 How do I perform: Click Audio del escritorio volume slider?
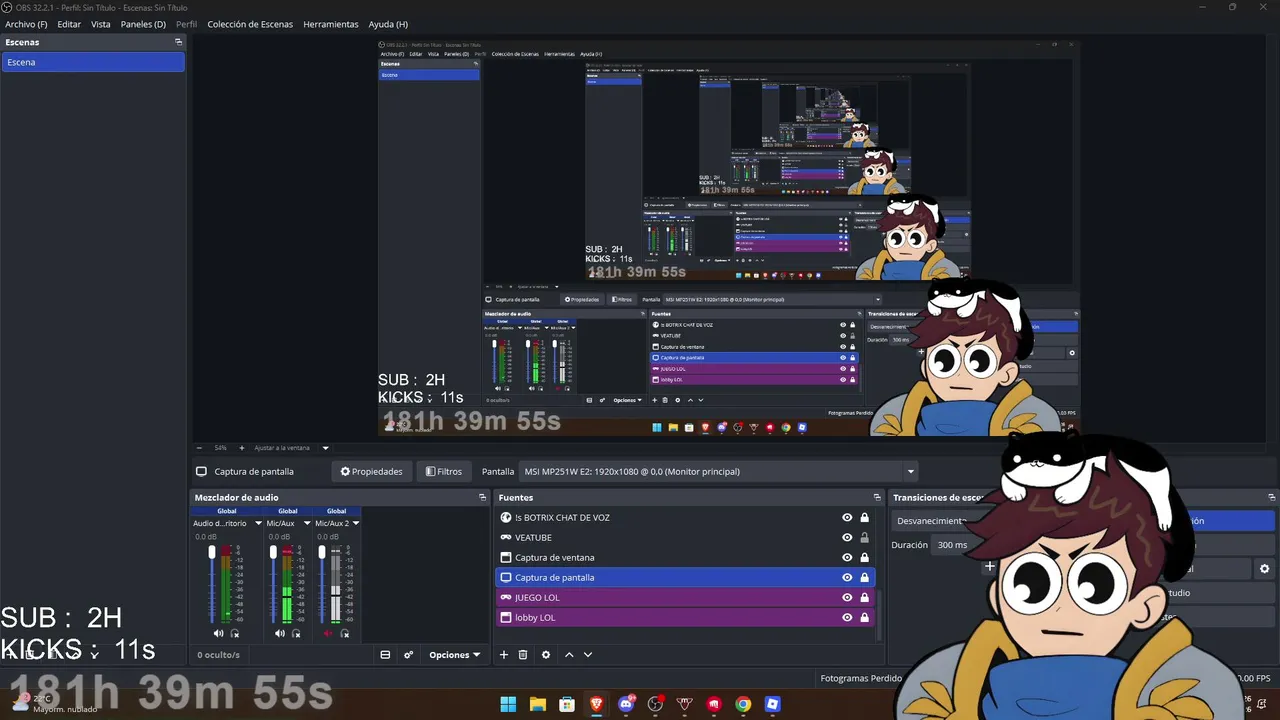click(212, 584)
